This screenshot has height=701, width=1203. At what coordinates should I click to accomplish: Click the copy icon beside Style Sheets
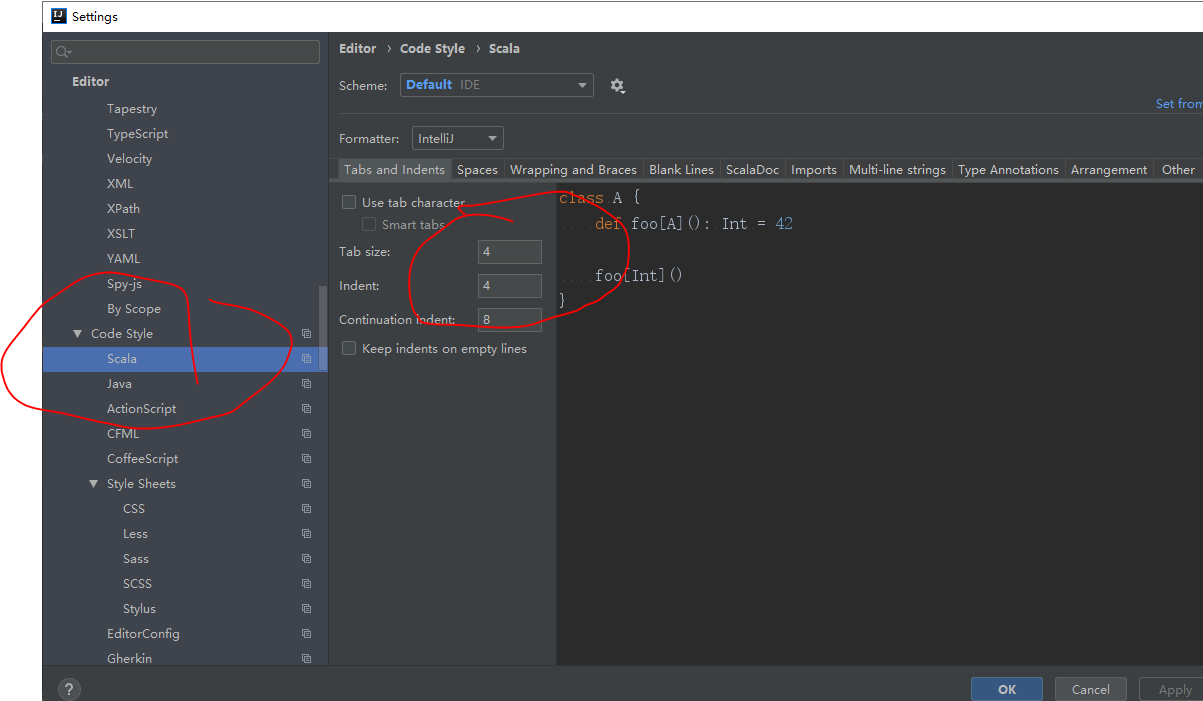[x=306, y=484]
